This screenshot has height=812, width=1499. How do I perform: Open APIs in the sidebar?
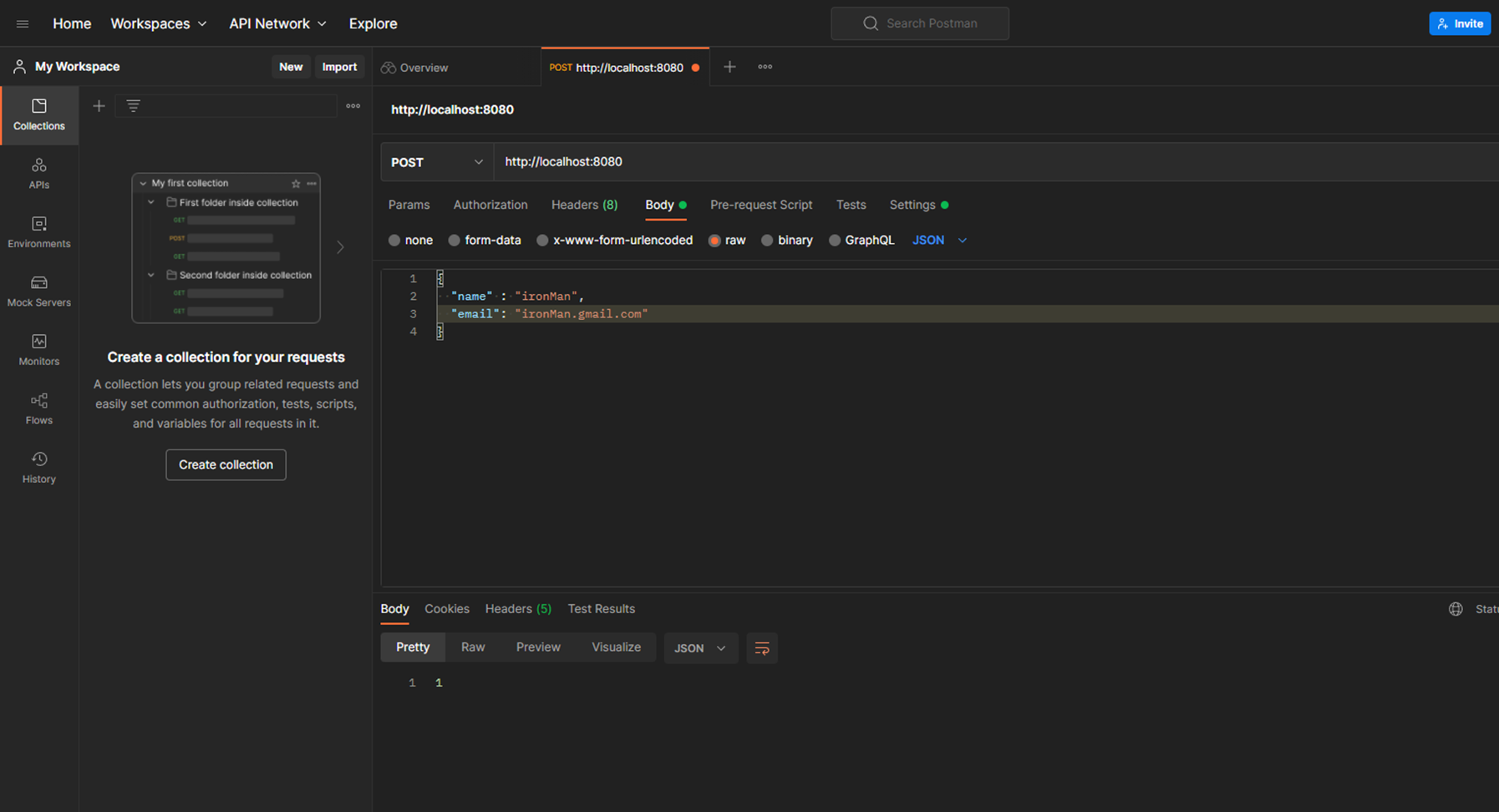click(x=38, y=174)
